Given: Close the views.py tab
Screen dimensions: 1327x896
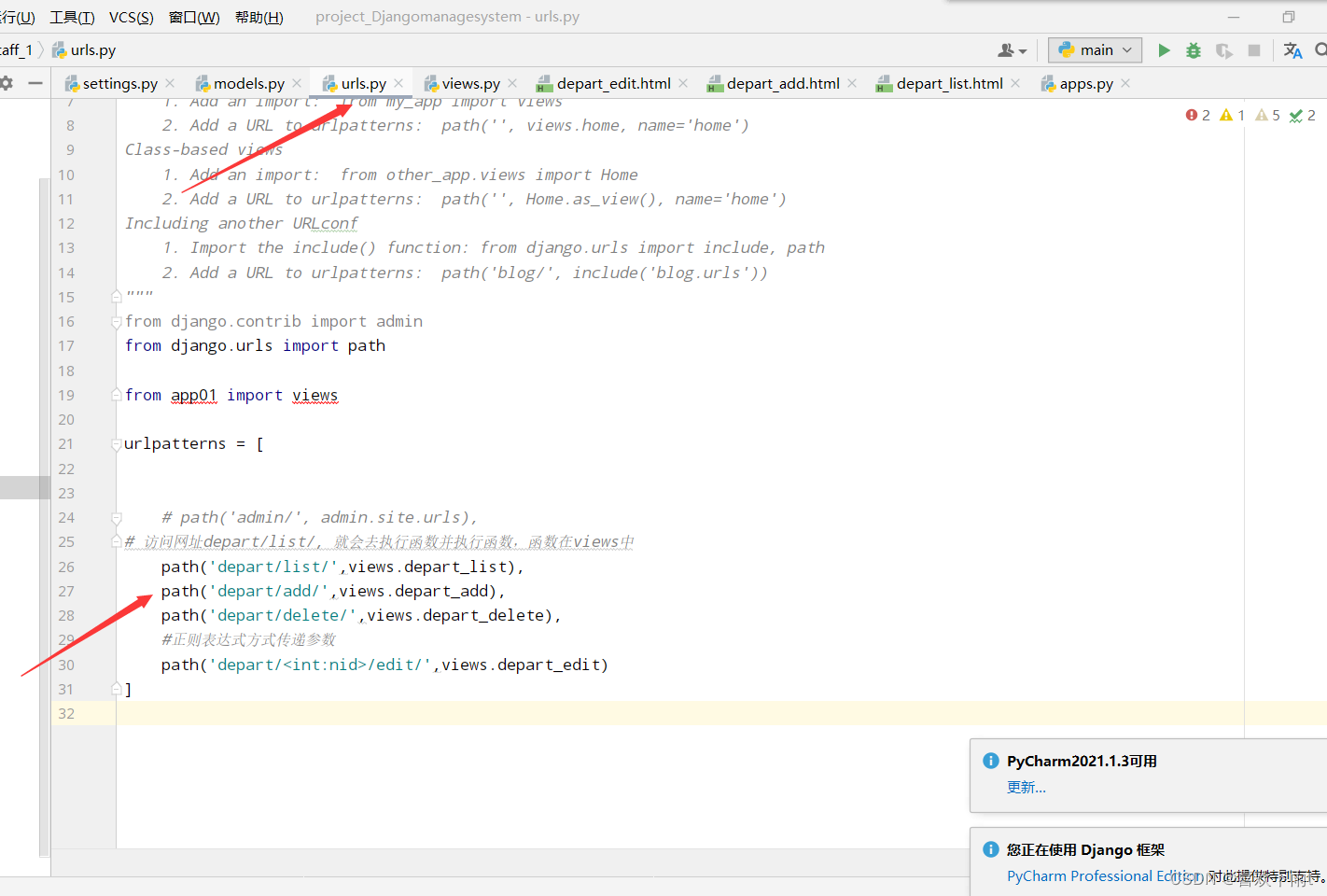Looking at the screenshot, I should pyautogui.click(x=512, y=84).
